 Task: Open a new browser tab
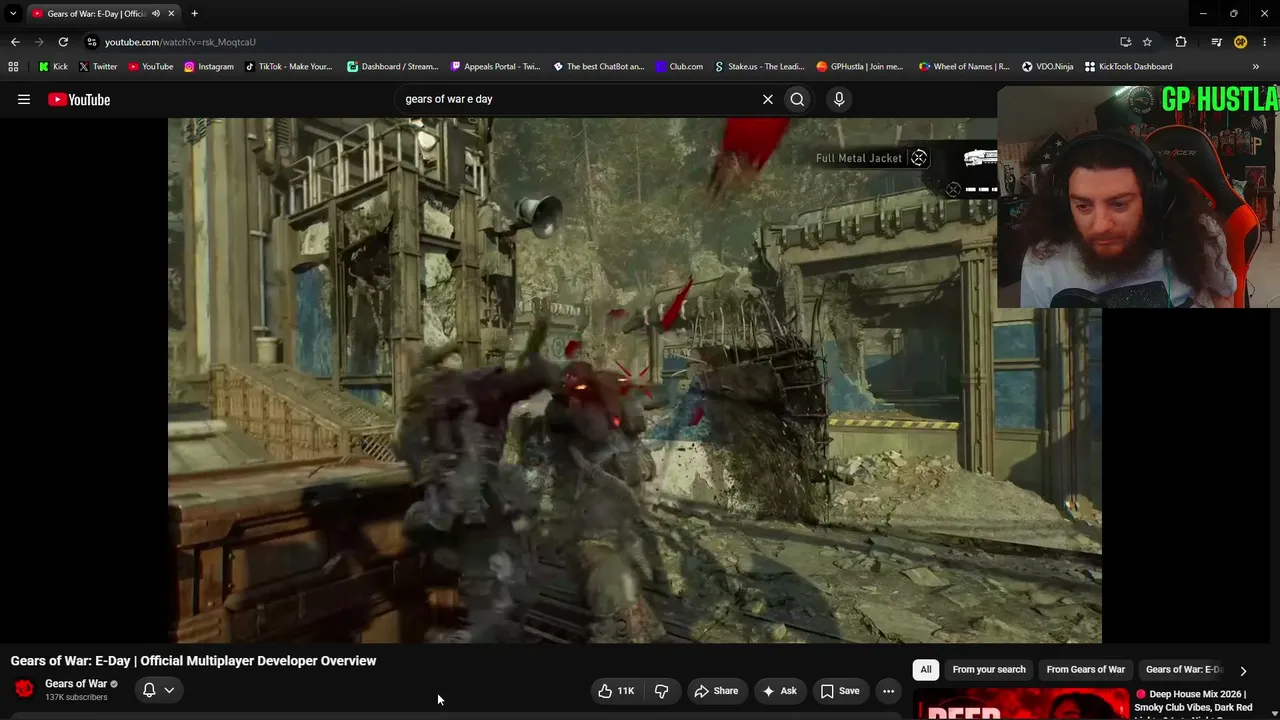194,13
